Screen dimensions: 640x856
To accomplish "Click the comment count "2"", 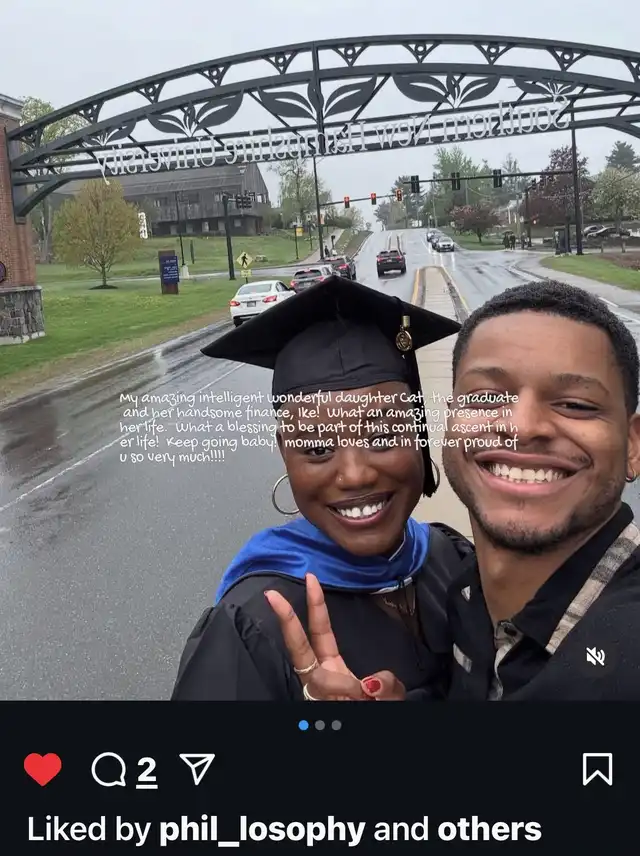I will (146, 770).
